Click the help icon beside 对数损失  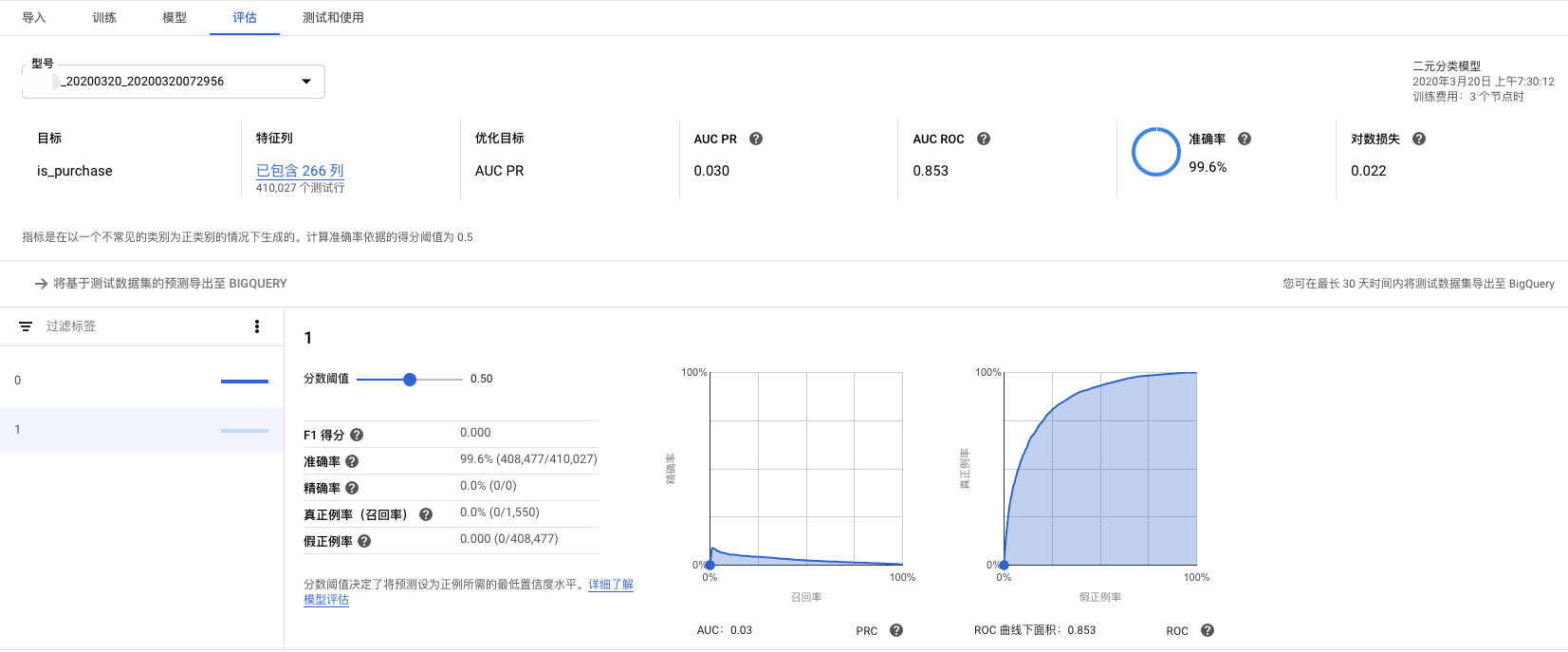pyautogui.click(x=1419, y=139)
